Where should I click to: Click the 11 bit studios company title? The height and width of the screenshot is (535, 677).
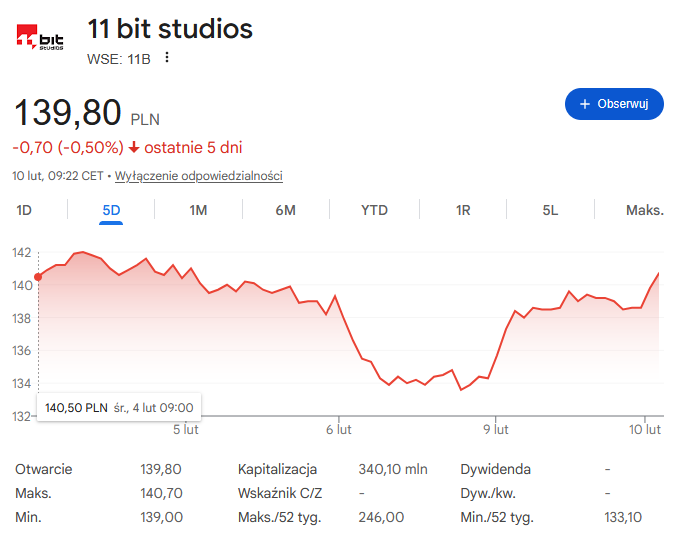(170, 29)
